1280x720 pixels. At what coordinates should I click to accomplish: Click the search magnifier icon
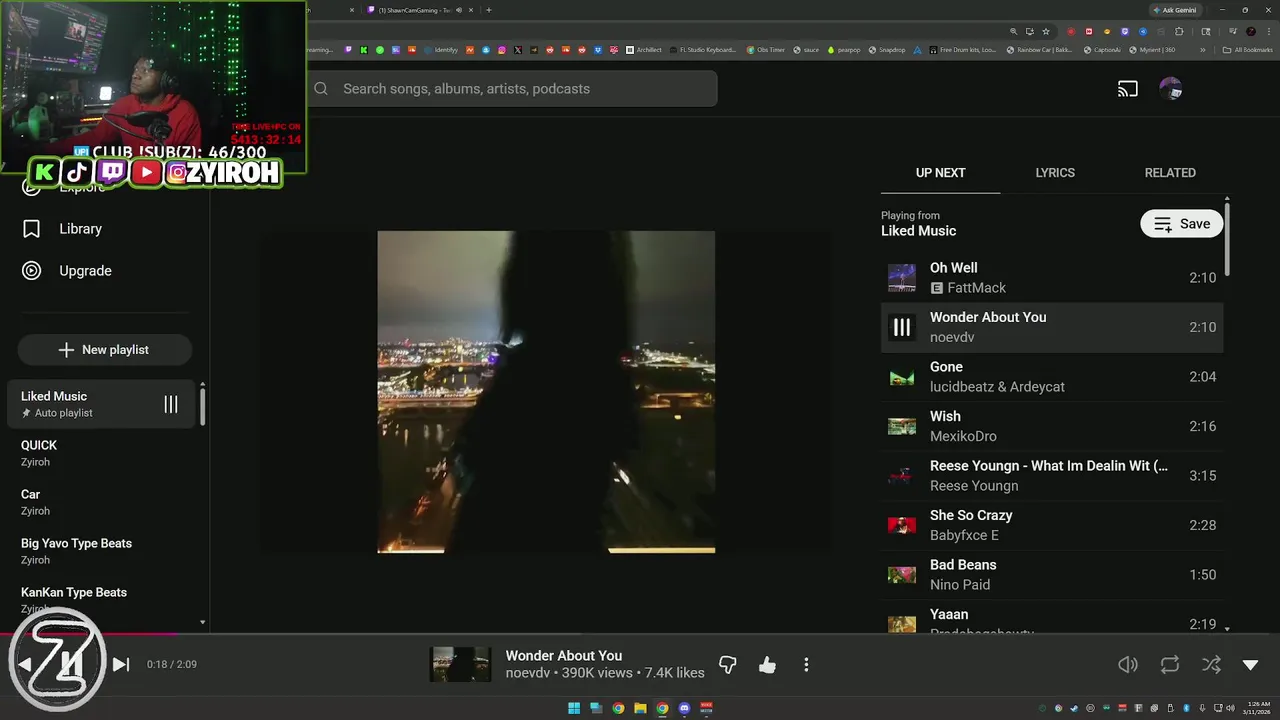click(321, 88)
